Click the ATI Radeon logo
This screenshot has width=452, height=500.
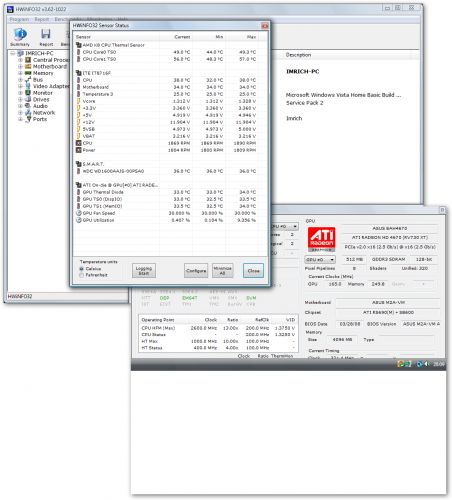point(321,239)
